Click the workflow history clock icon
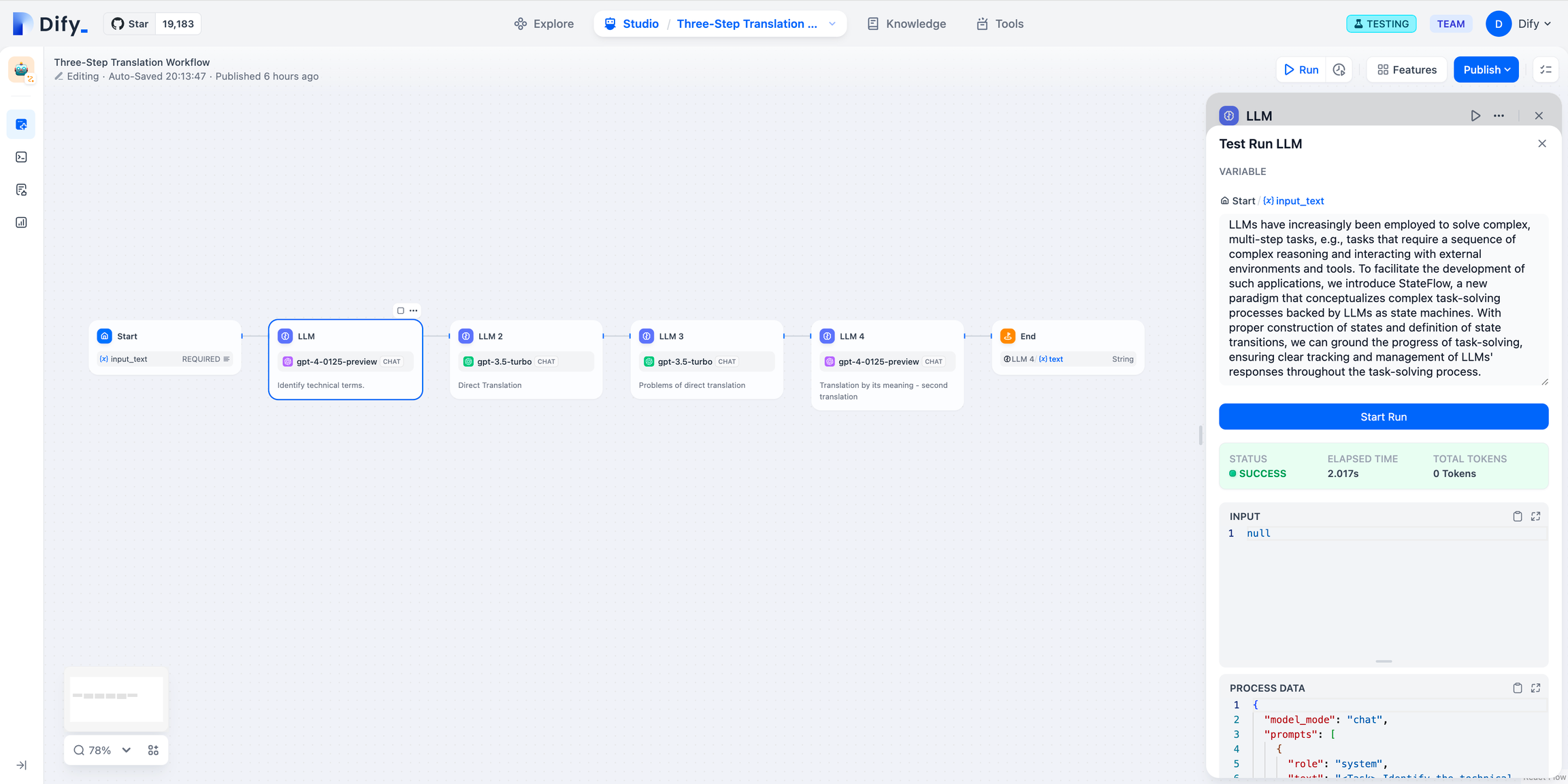This screenshot has width=1568, height=784. [x=1340, y=69]
